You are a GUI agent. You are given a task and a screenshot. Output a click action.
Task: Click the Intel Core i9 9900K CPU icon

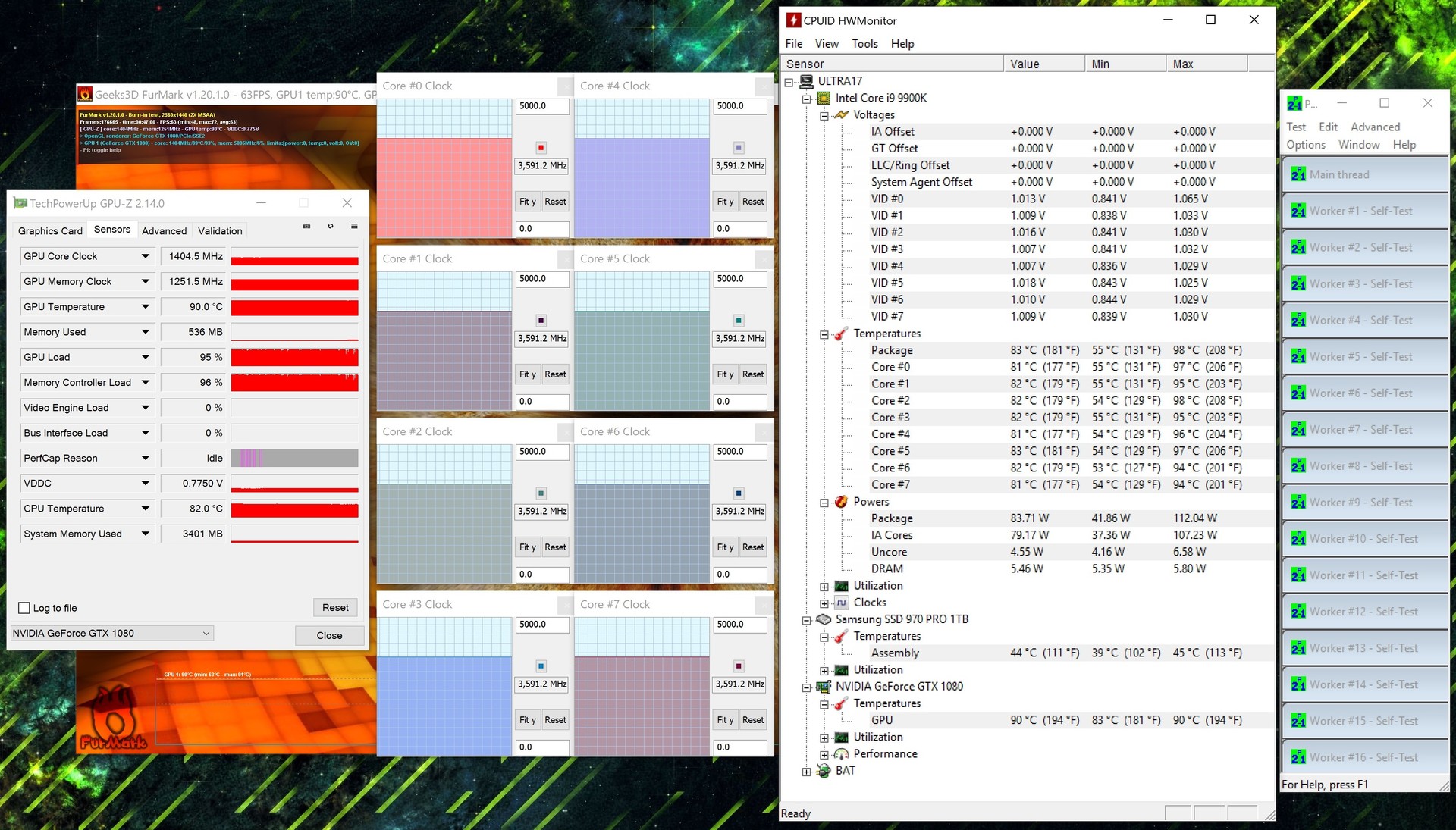824,98
